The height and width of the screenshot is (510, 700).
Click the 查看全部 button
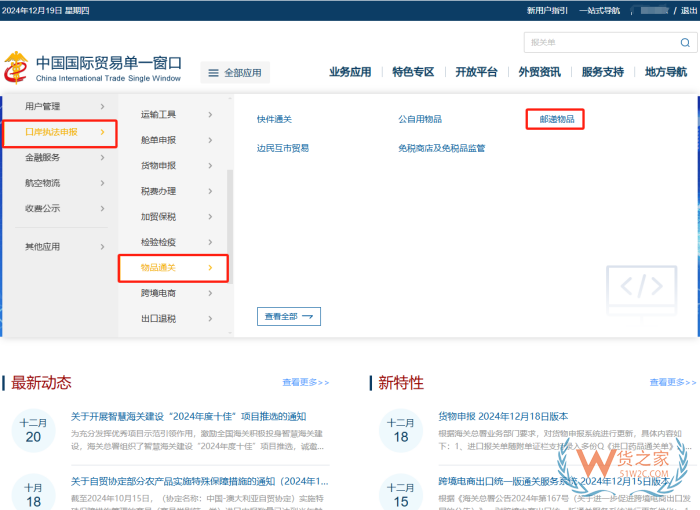(289, 317)
